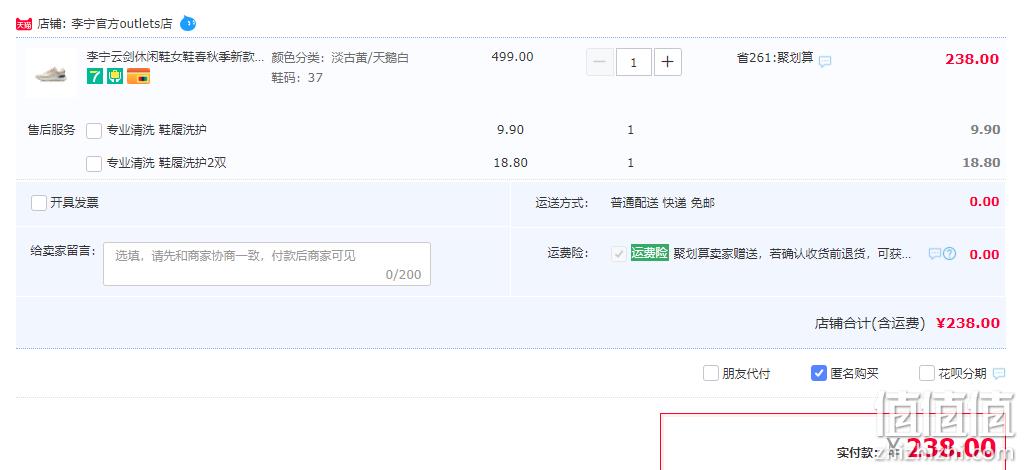Screen dimensions: 1024x470
Task: Click the comment bubble icon in 运费险 row
Action: click(935, 254)
